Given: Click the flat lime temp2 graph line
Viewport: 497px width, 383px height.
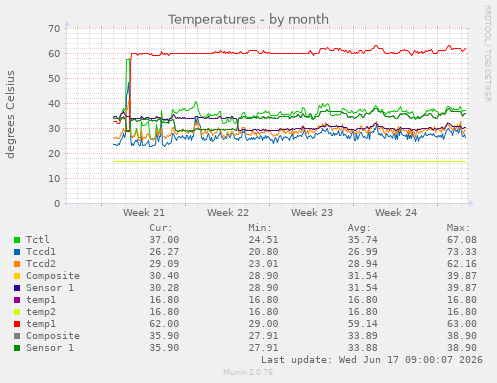Looking at the screenshot, I should coord(289,162).
